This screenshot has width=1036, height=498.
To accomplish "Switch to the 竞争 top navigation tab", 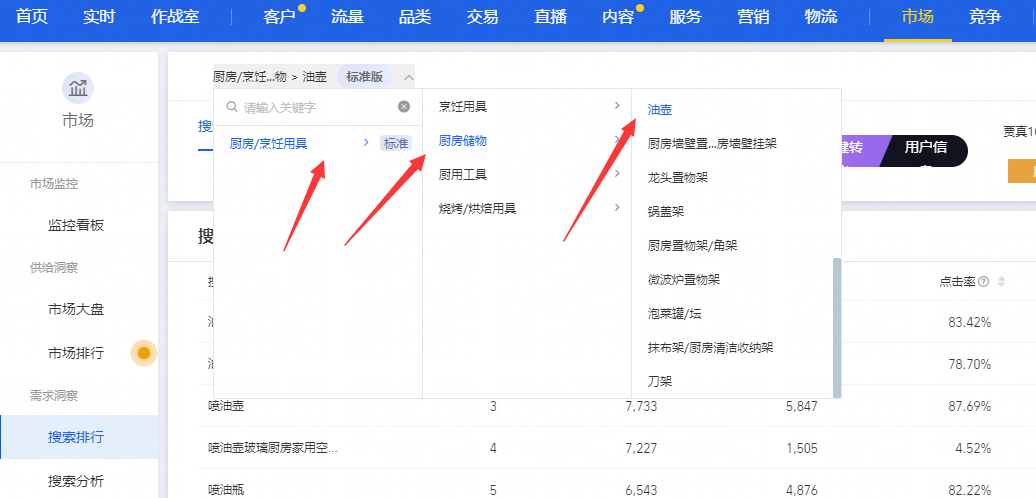I will pyautogui.click(x=984, y=17).
